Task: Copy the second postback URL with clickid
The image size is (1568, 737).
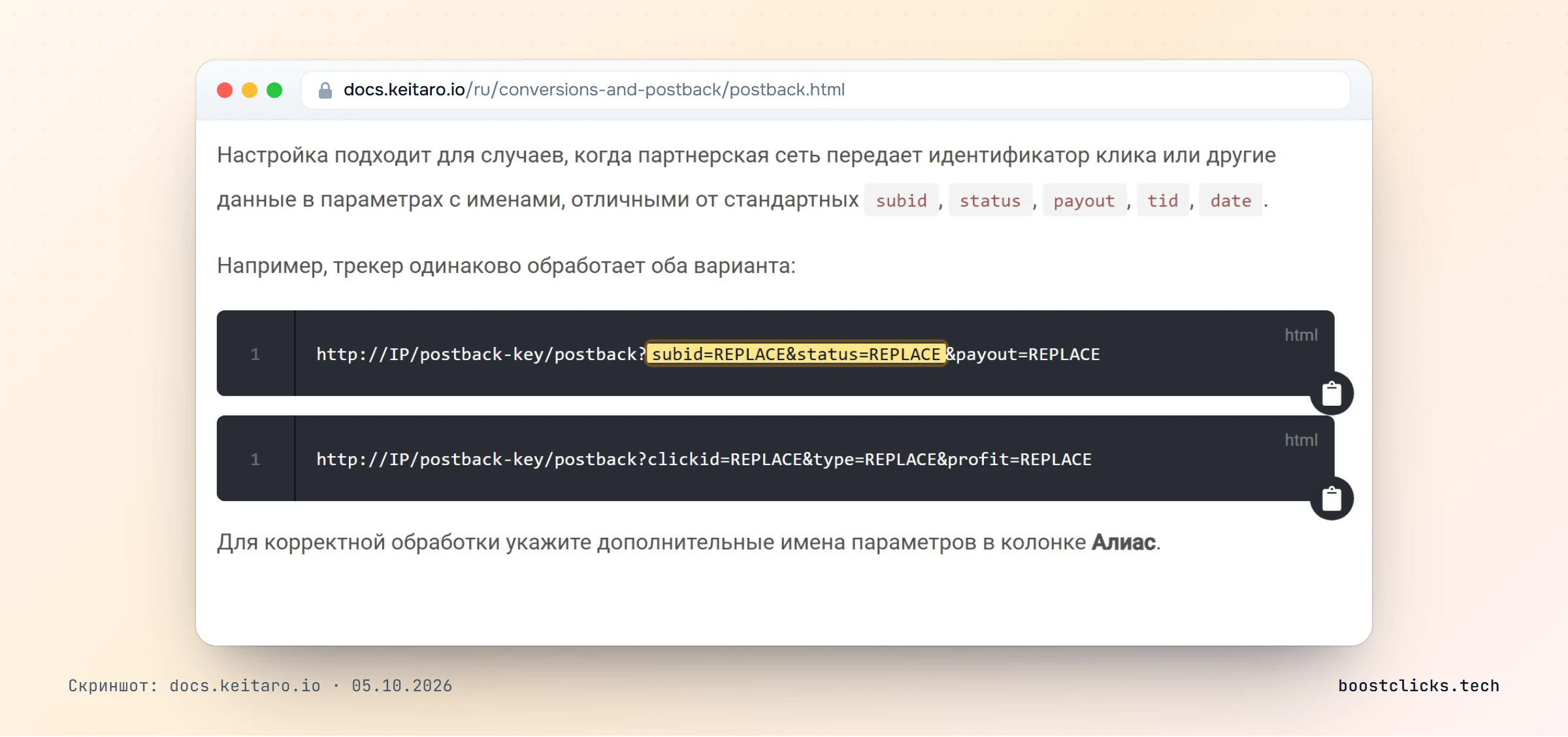Action: (1331, 499)
